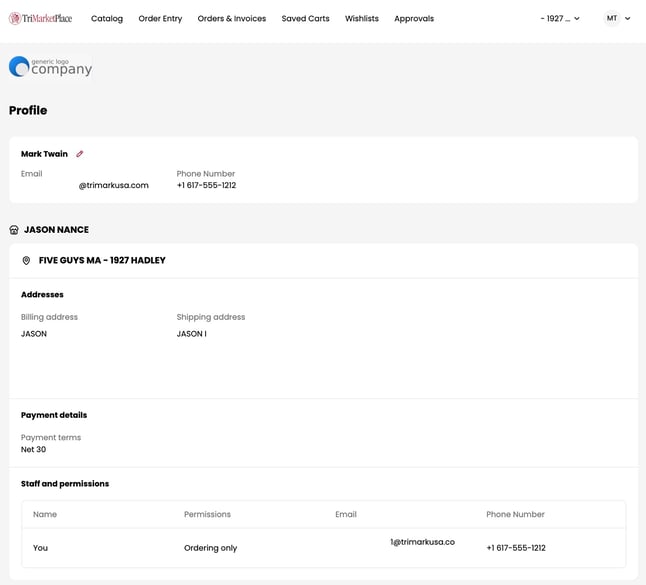Screen dimensions: 646x585
Task: Click the MT user avatar
Action: coord(611,18)
